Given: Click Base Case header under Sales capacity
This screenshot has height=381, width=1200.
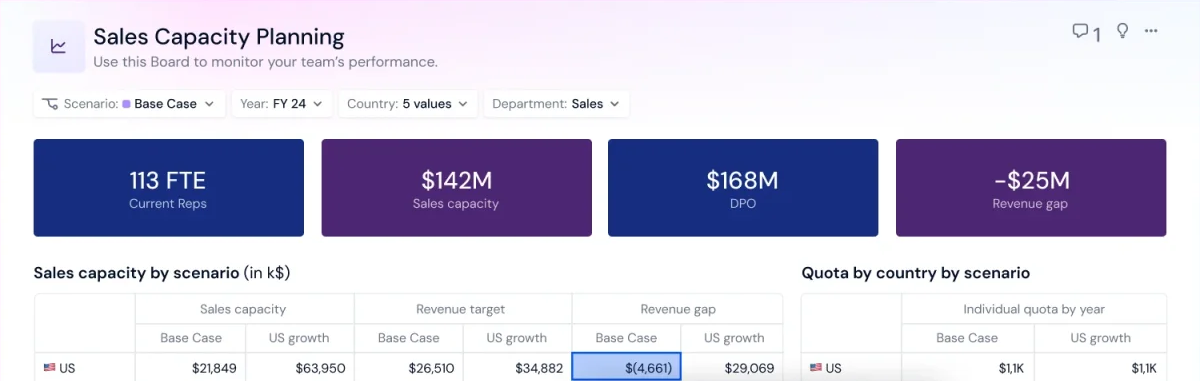Looking at the screenshot, I should point(191,338).
